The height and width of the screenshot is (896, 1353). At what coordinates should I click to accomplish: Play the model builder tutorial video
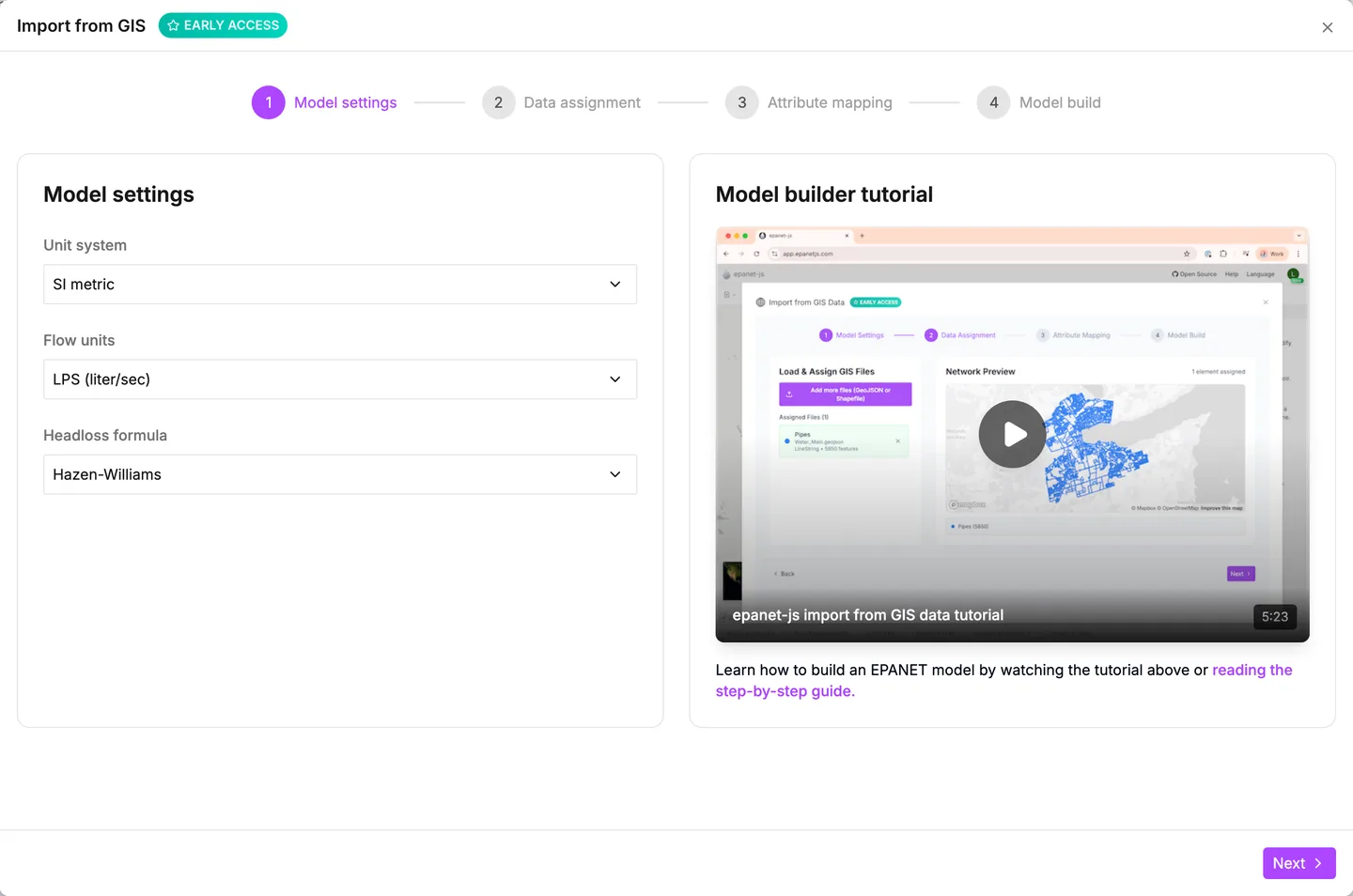[1012, 434]
